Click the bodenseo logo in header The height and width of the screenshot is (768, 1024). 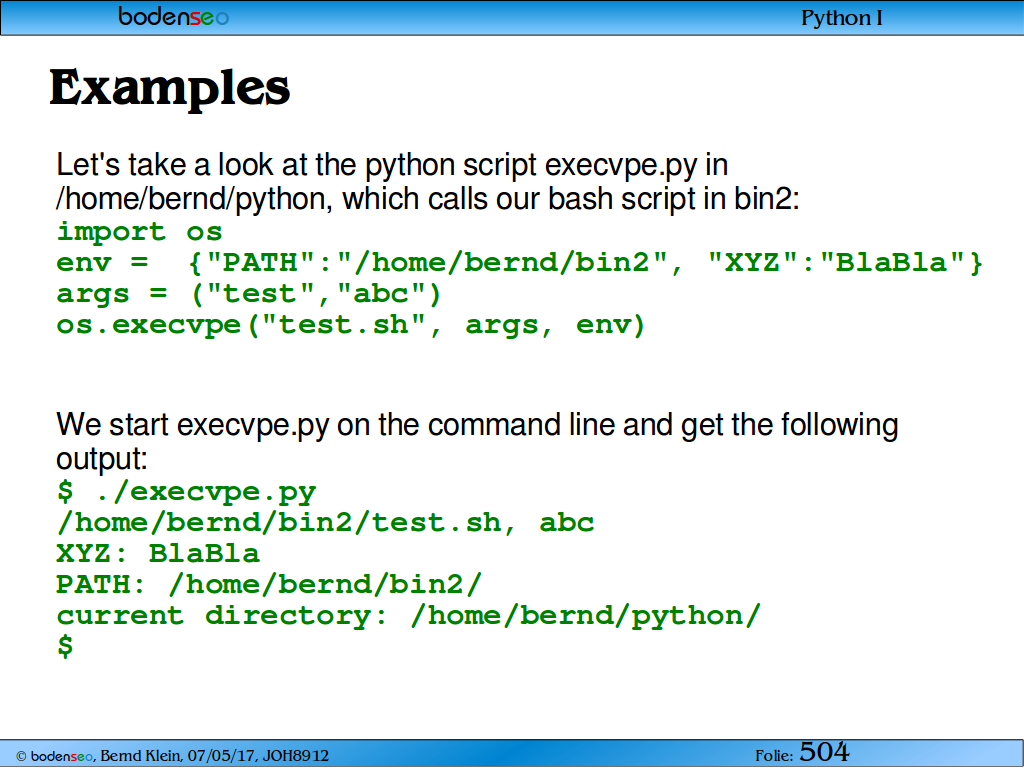[x=173, y=16]
